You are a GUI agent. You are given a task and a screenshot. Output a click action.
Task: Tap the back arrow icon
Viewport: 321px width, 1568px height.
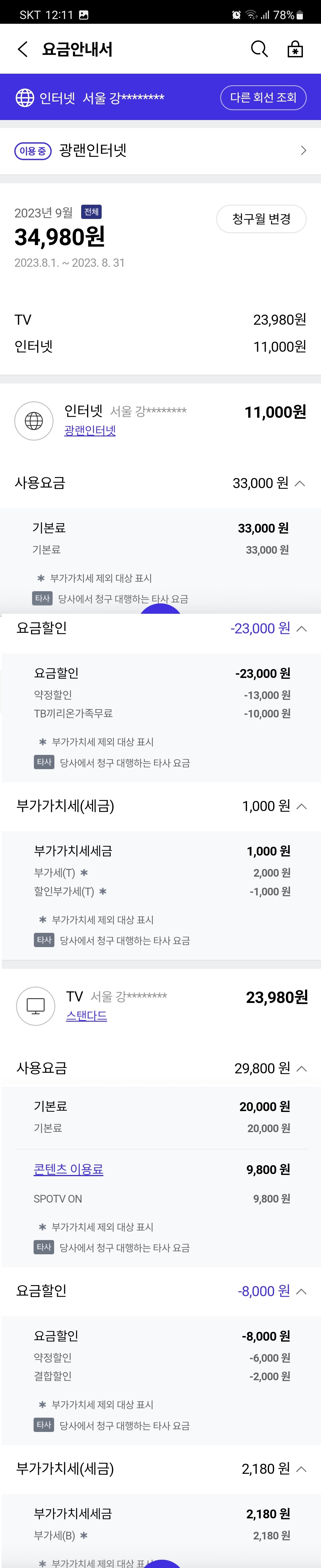point(23,49)
